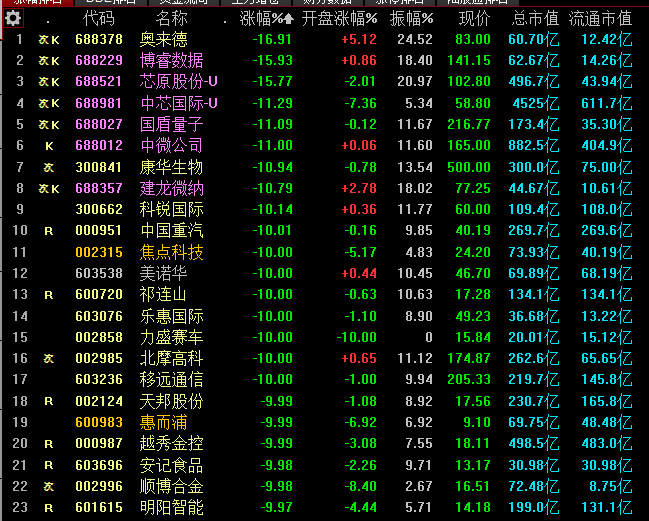
Task: Select stock name 国盾量子
Action: point(171,124)
